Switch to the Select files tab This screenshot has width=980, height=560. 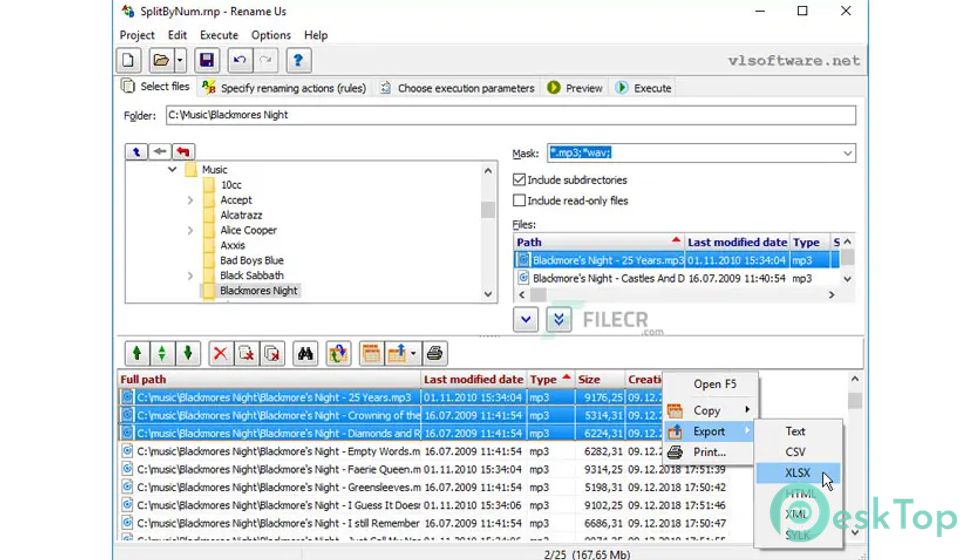pos(156,86)
